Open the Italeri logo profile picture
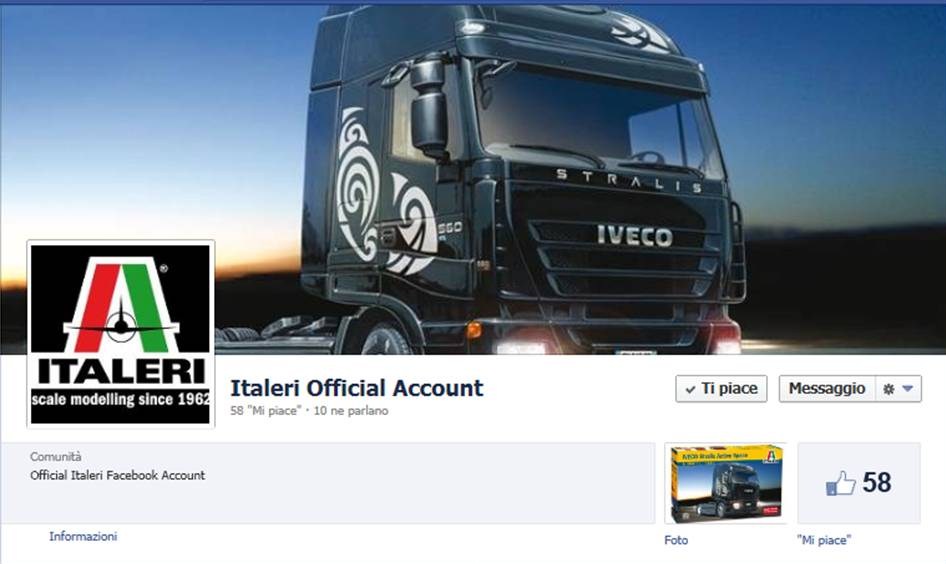The image size is (946, 564). pyautogui.click(x=121, y=334)
